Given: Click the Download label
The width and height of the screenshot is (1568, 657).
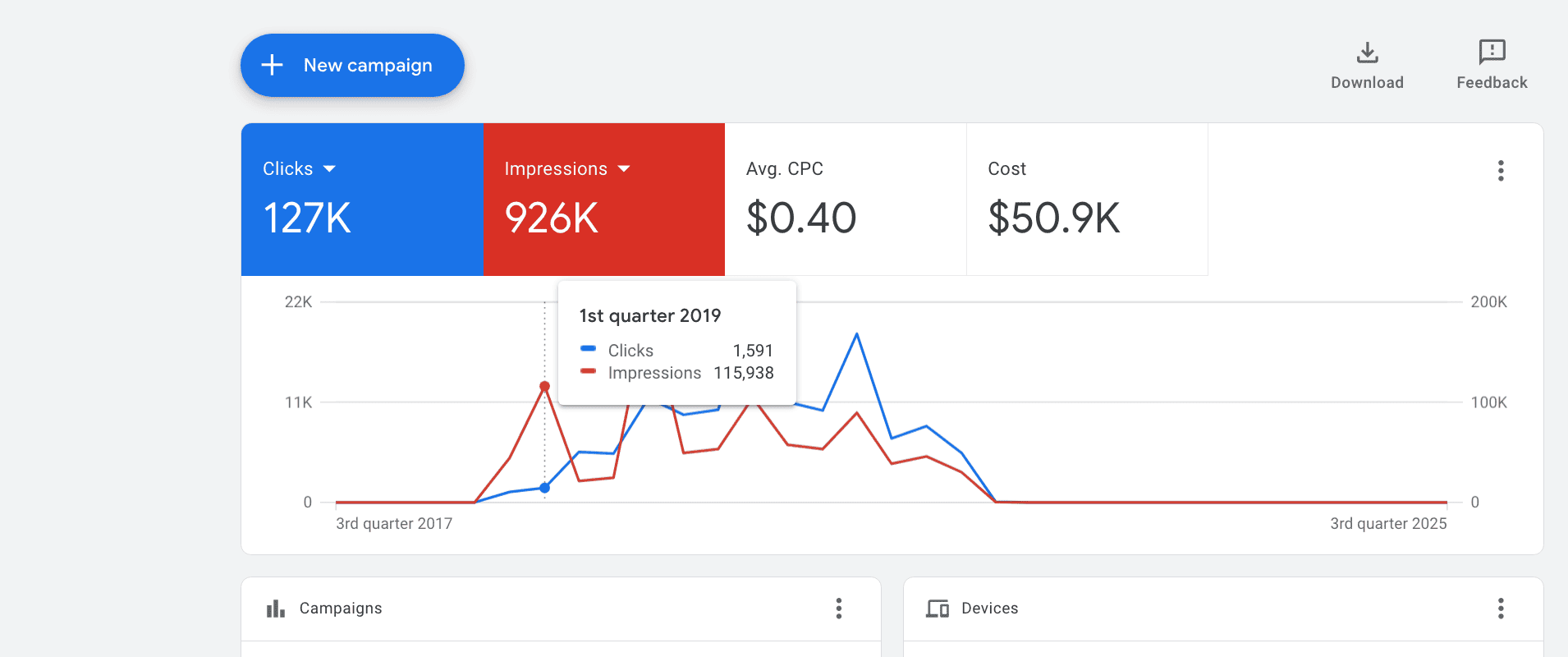Looking at the screenshot, I should click(x=1367, y=83).
